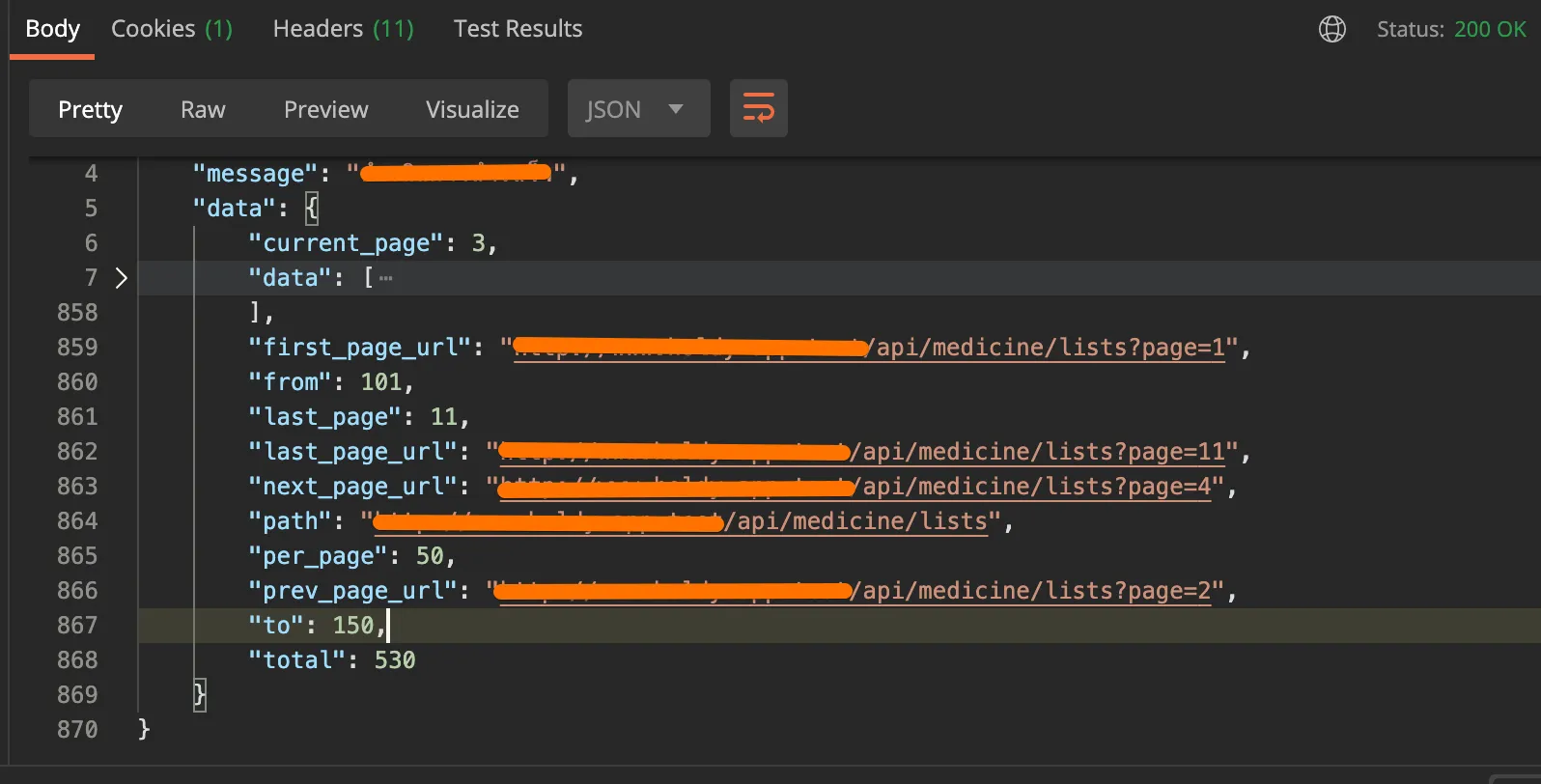
Task: Open the Cookies (1) tab
Action: click(x=172, y=29)
